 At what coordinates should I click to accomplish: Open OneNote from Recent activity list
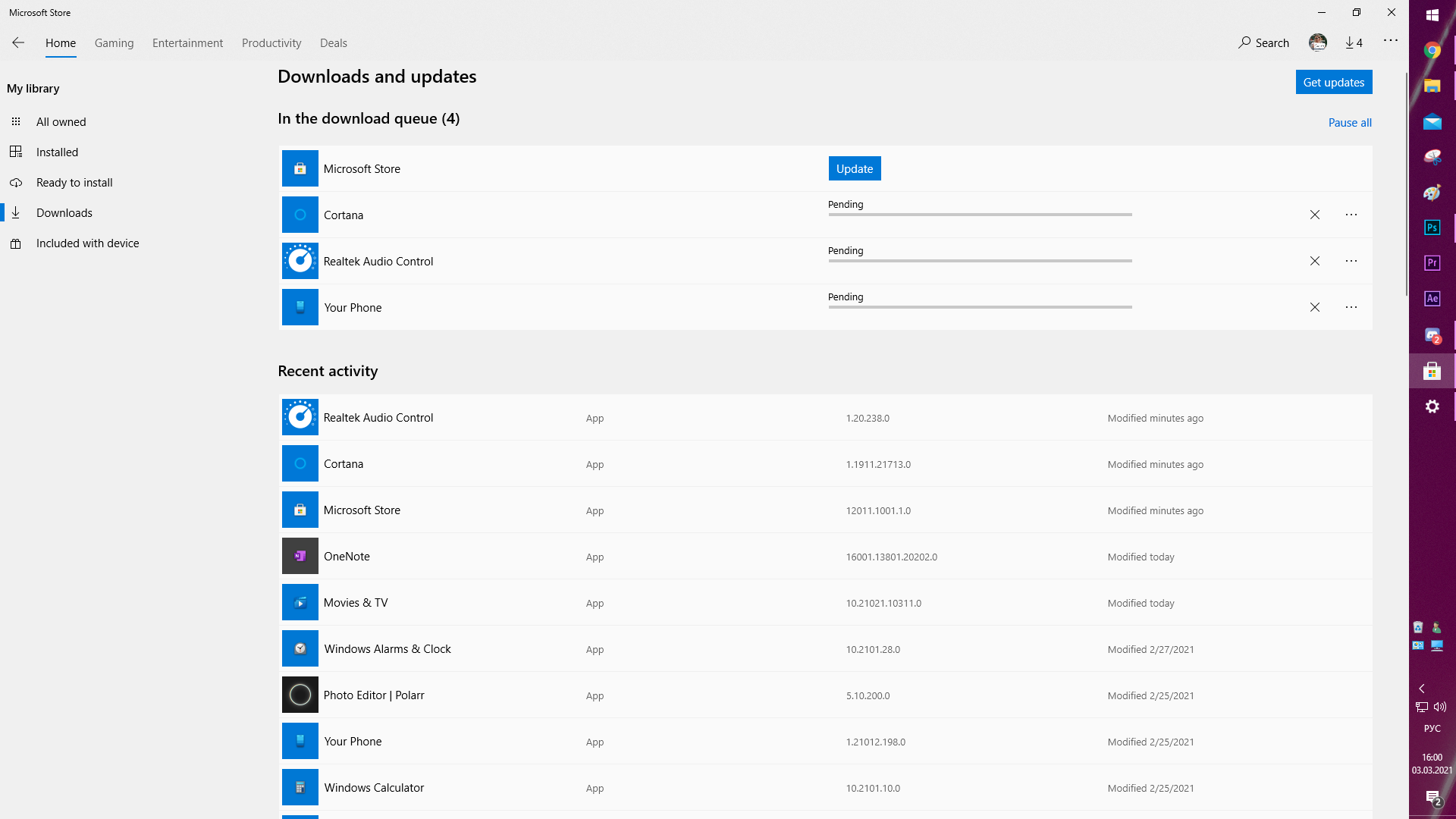click(x=825, y=556)
